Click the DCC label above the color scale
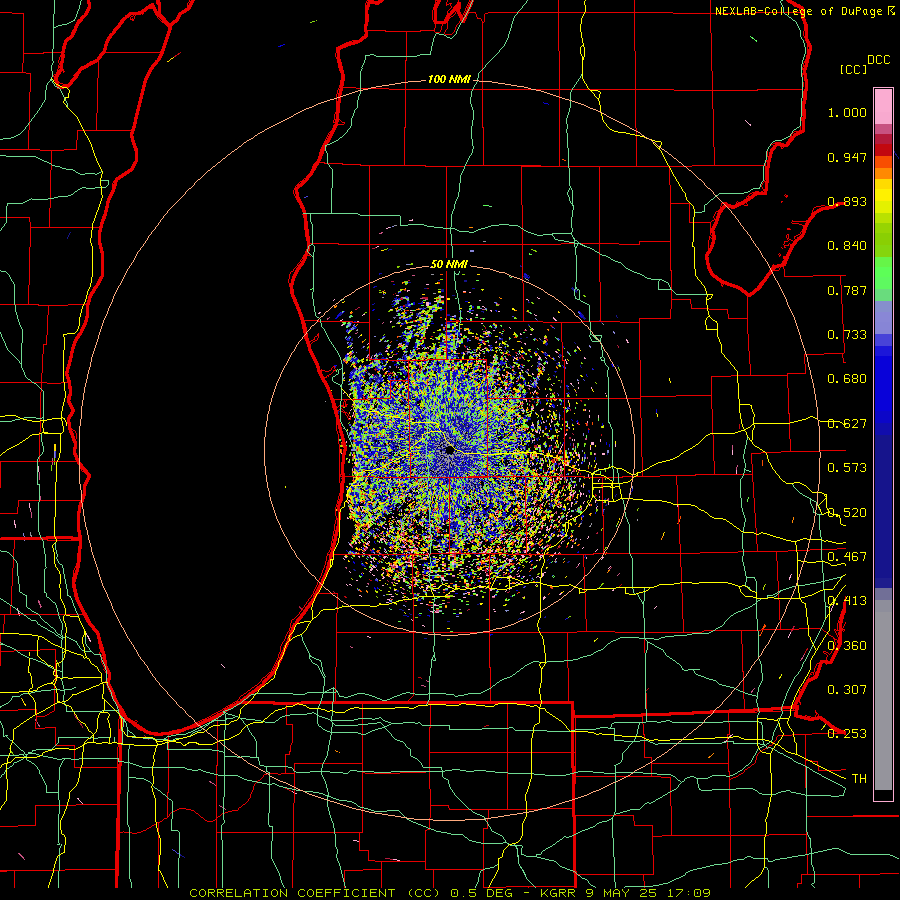The height and width of the screenshot is (900, 900). tap(878, 60)
